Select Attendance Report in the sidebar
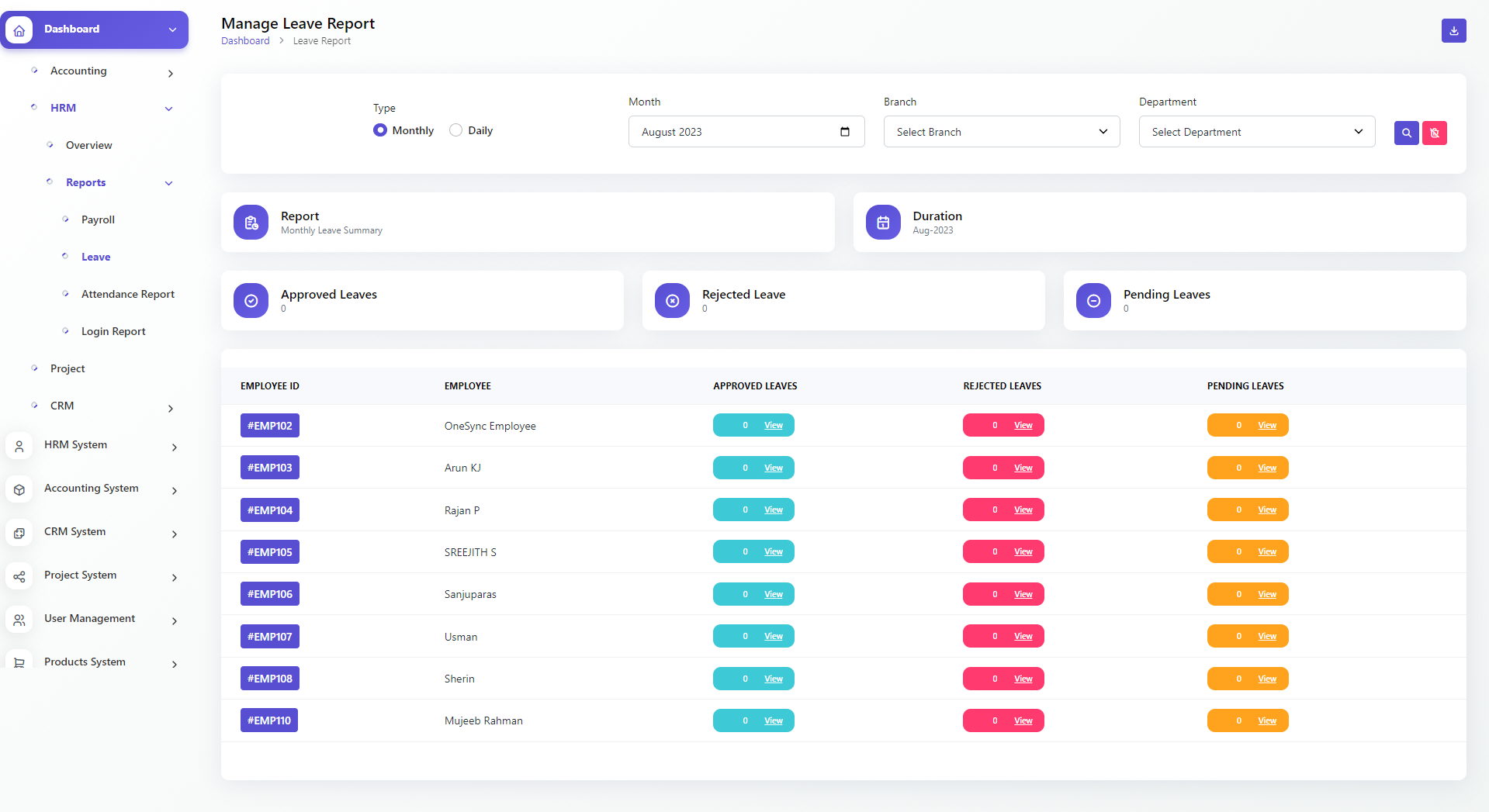 [x=128, y=294]
